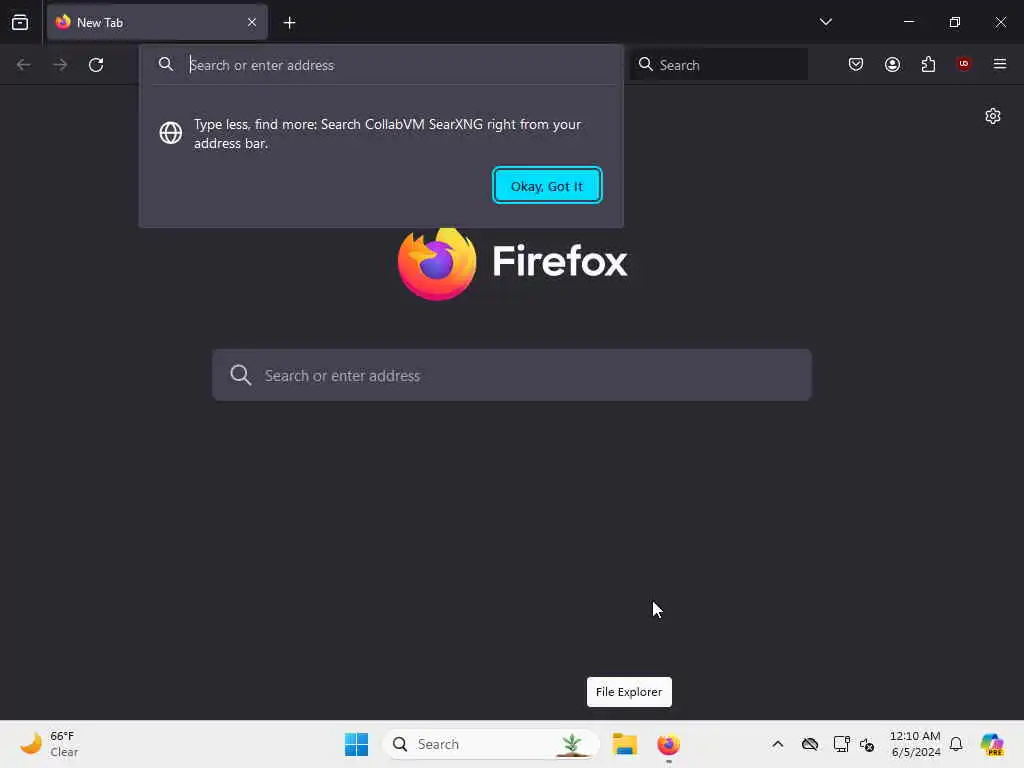The width and height of the screenshot is (1024, 768).
Task: Open the Extensions puzzle icon
Action: point(928,64)
